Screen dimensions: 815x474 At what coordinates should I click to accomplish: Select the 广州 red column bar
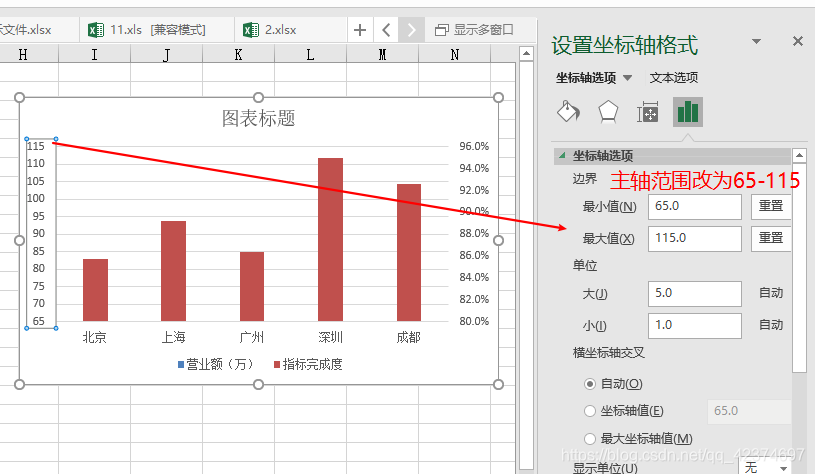252,286
